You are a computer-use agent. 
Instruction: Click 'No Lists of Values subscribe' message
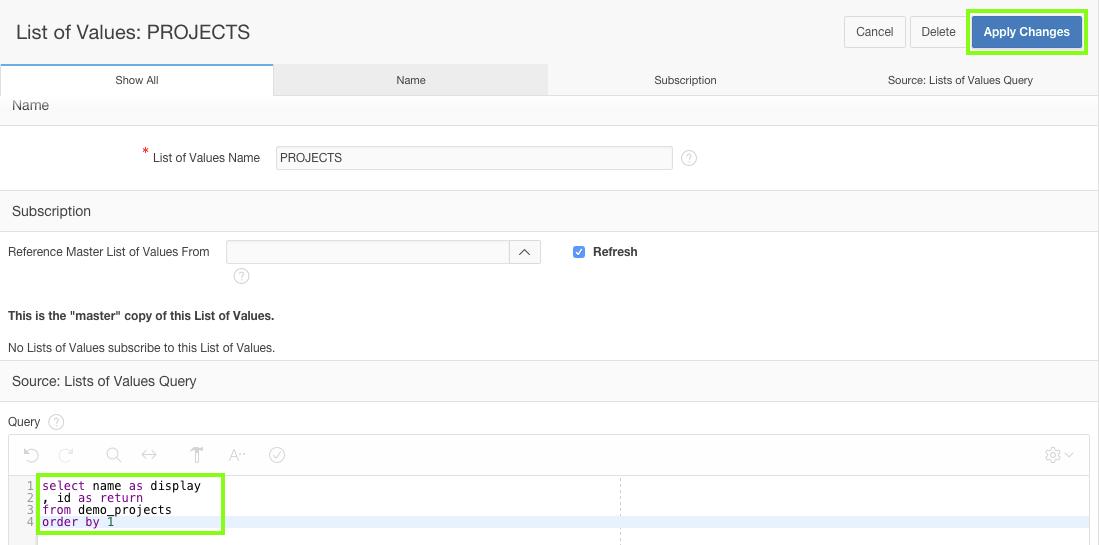(x=142, y=347)
